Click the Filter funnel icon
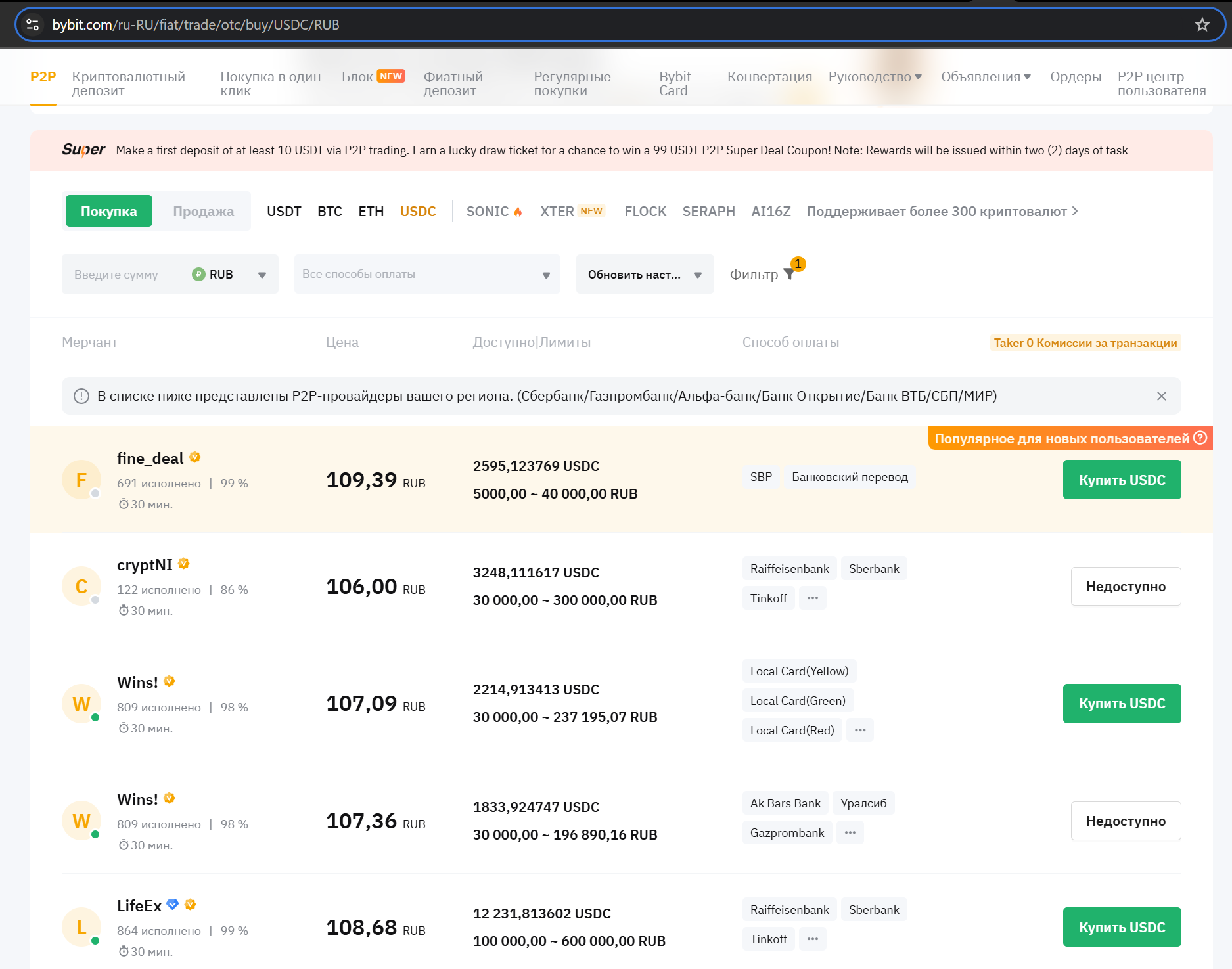Viewport: 1232px width, 969px height. [x=789, y=275]
